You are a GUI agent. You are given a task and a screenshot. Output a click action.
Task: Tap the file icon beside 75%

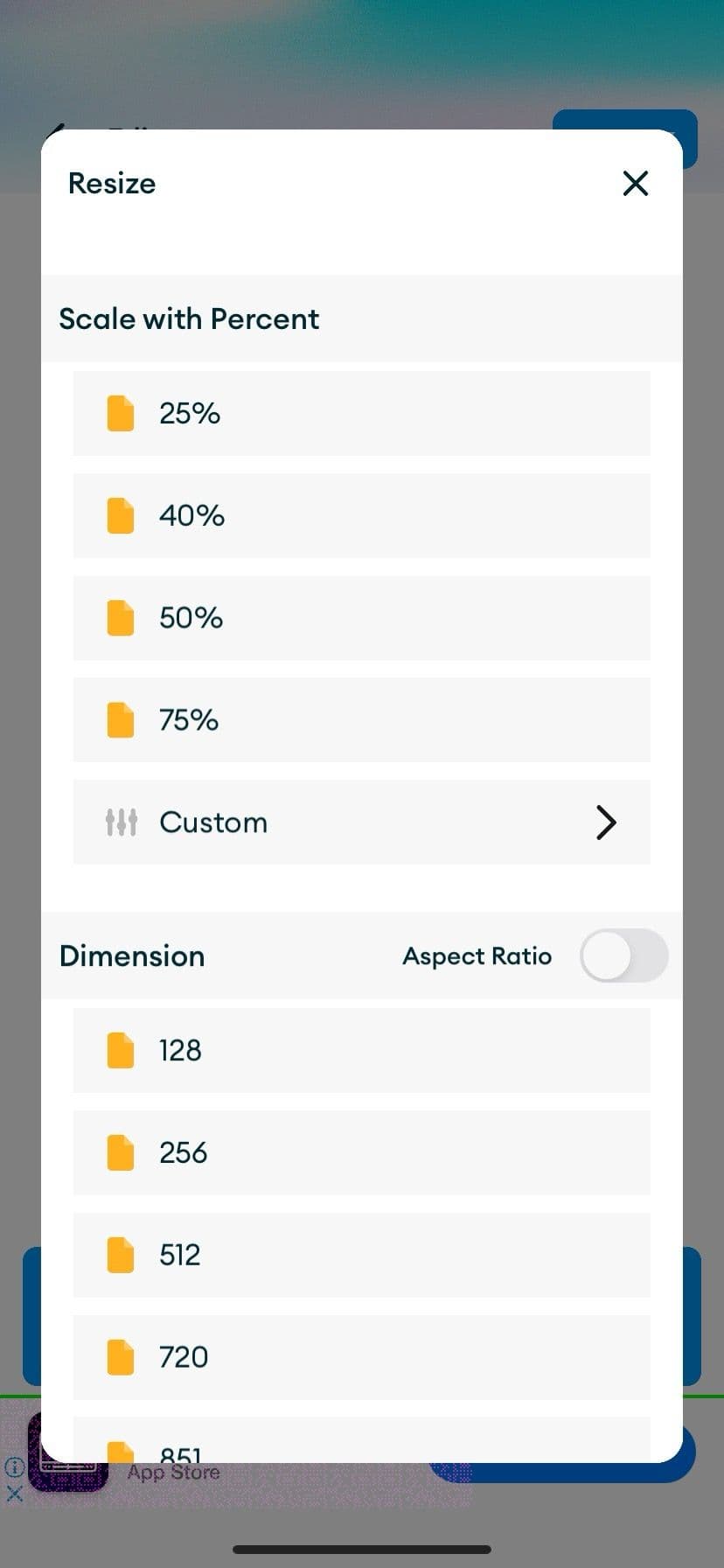(x=121, y=721)
